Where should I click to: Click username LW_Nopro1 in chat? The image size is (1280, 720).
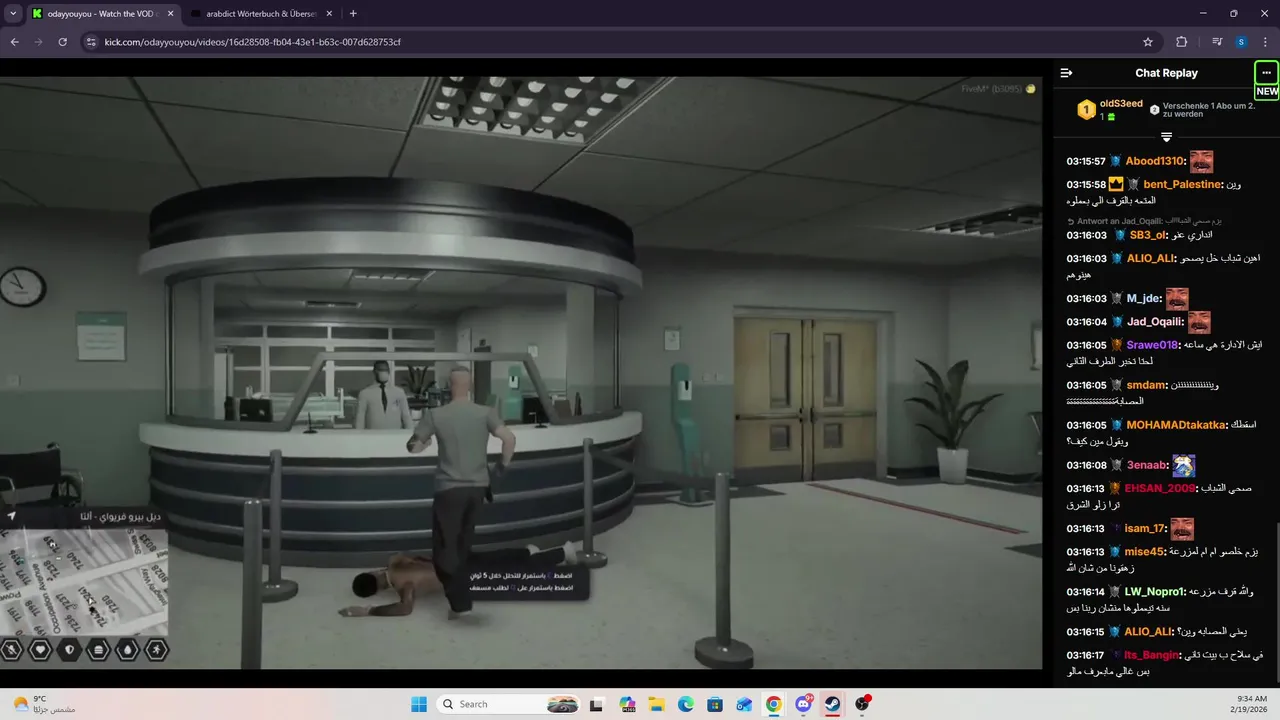click(x=1154, y=592)
